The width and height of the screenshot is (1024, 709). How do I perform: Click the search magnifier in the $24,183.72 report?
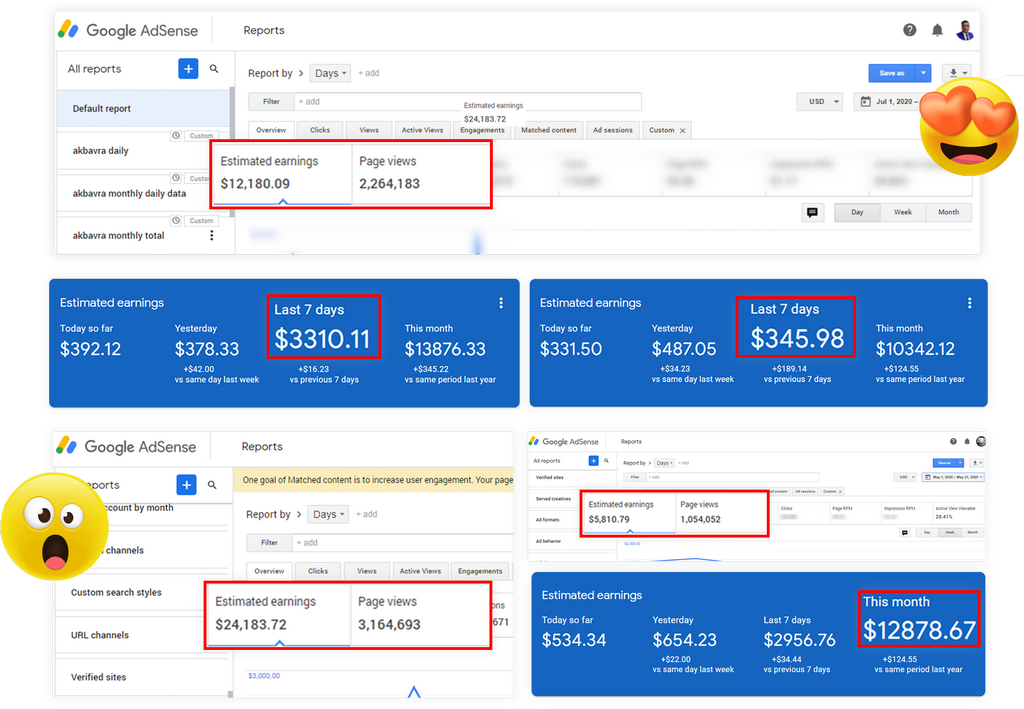coord(212,485)
